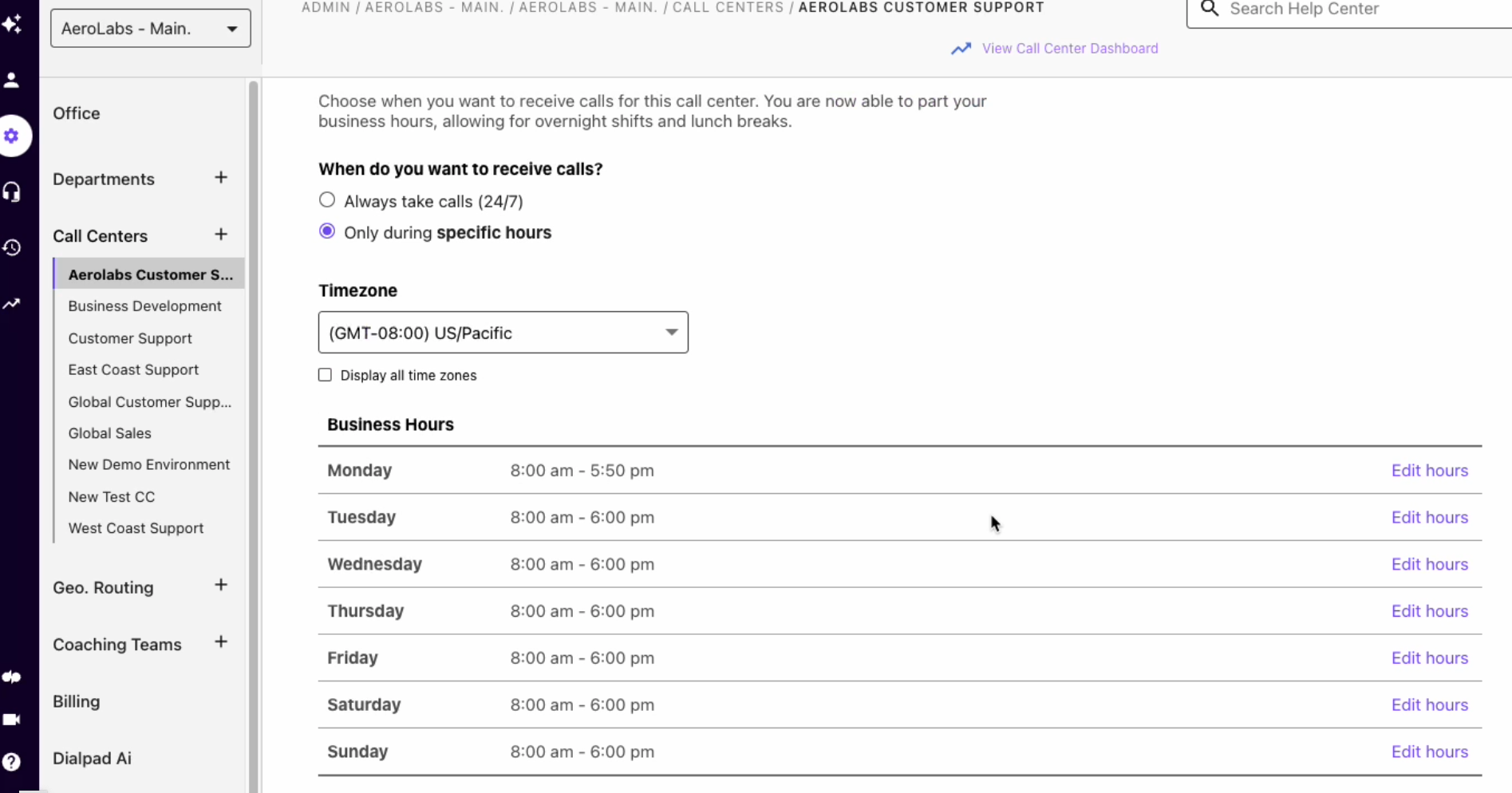This screenshot has width=1512, height=793.
Task: Open the AeroLabs - Main. office selector
Action: (x=151, y=29)
